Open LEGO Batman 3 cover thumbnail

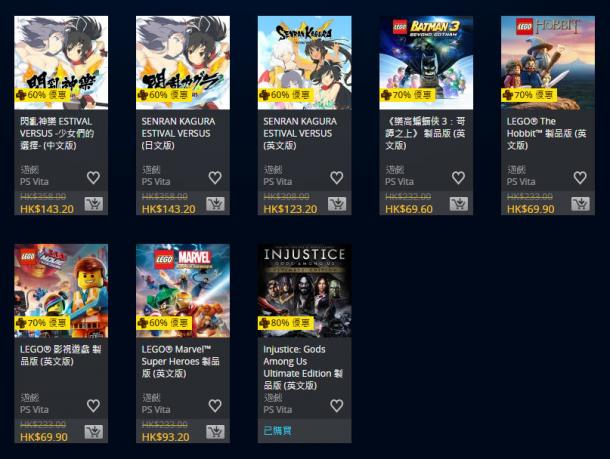(x=426, y=63)
